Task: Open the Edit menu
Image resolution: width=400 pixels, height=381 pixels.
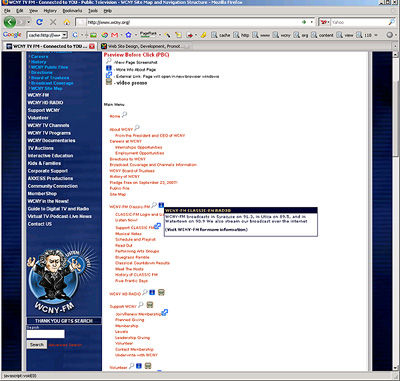Action: [20, 11]
